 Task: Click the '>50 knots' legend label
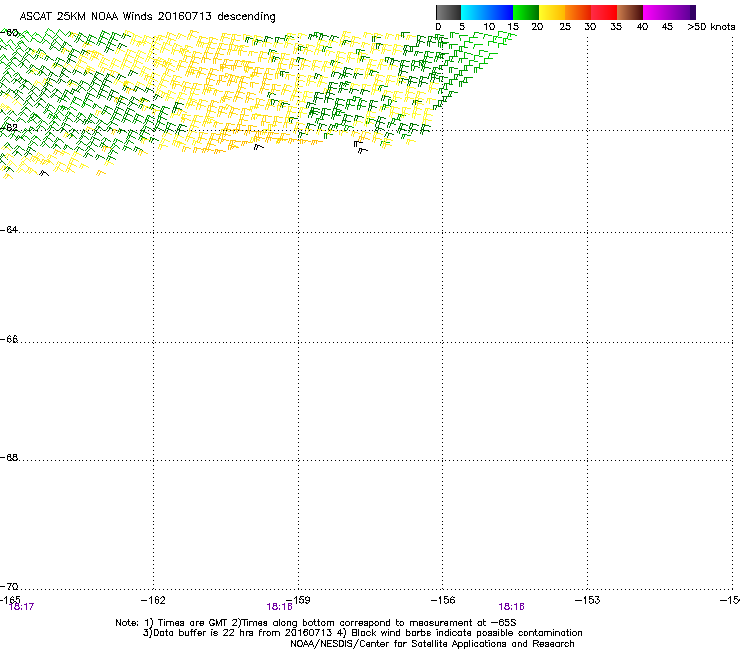(x=711, y=27)
